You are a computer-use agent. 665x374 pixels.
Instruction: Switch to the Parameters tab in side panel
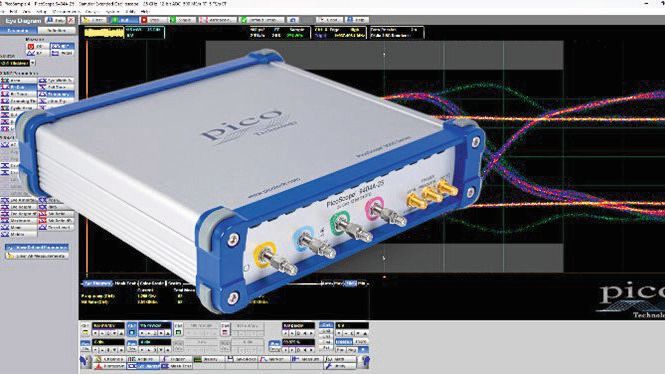18,31
